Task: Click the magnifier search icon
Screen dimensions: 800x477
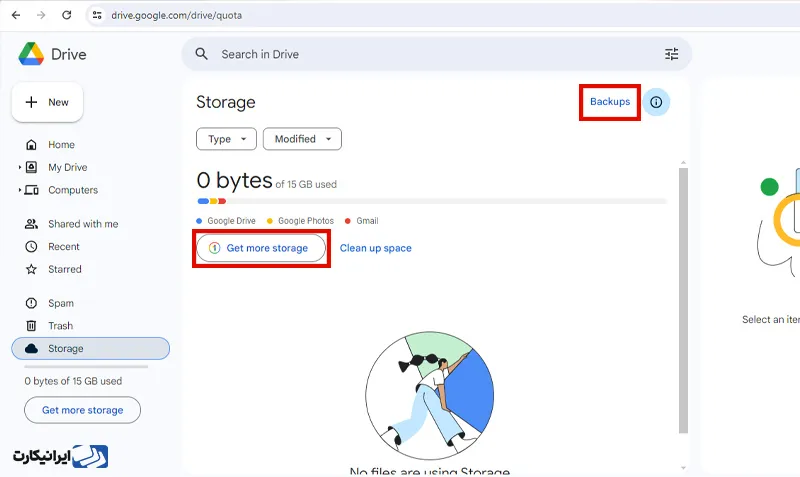Action: (x=202, y=54)
